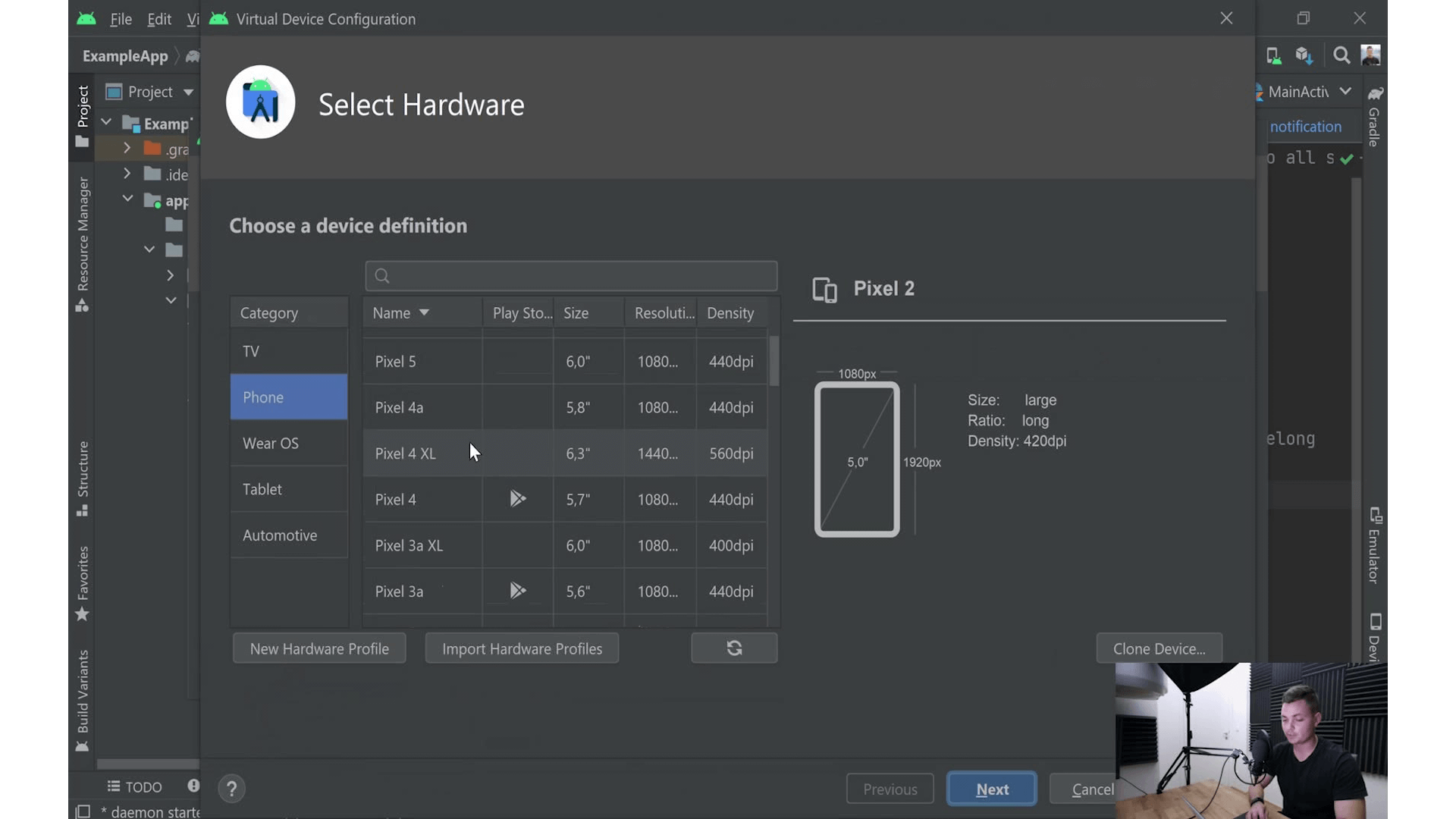This screenshot has height=819, width=1456.
Task: Click the Play Store icon for Pixel 4
Action: (517, 498)
